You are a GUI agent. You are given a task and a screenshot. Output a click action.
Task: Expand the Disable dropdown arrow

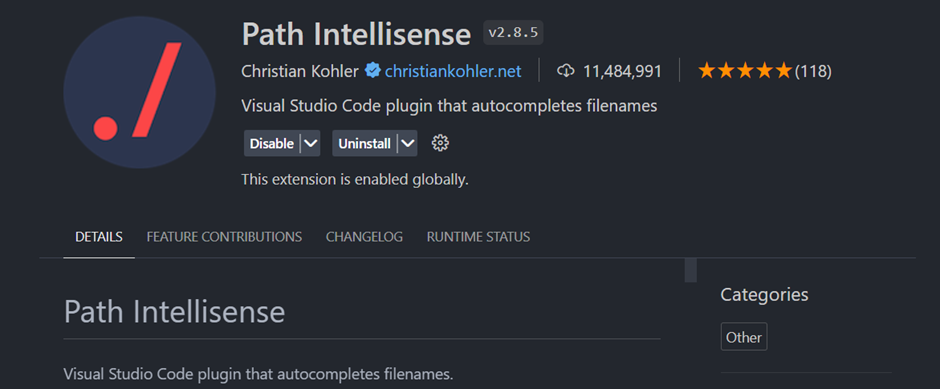point(310,143)
